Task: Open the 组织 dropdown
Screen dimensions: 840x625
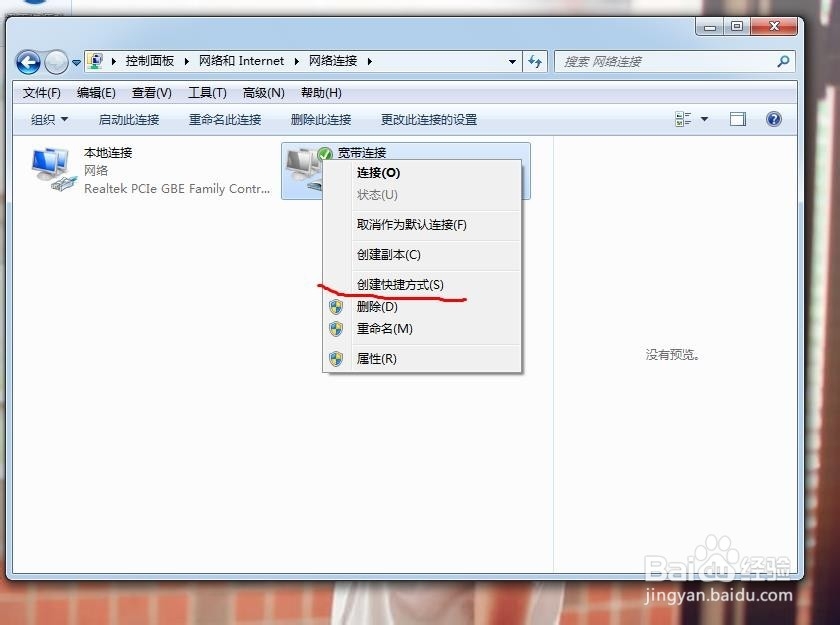Action: (x=47, y=119)
